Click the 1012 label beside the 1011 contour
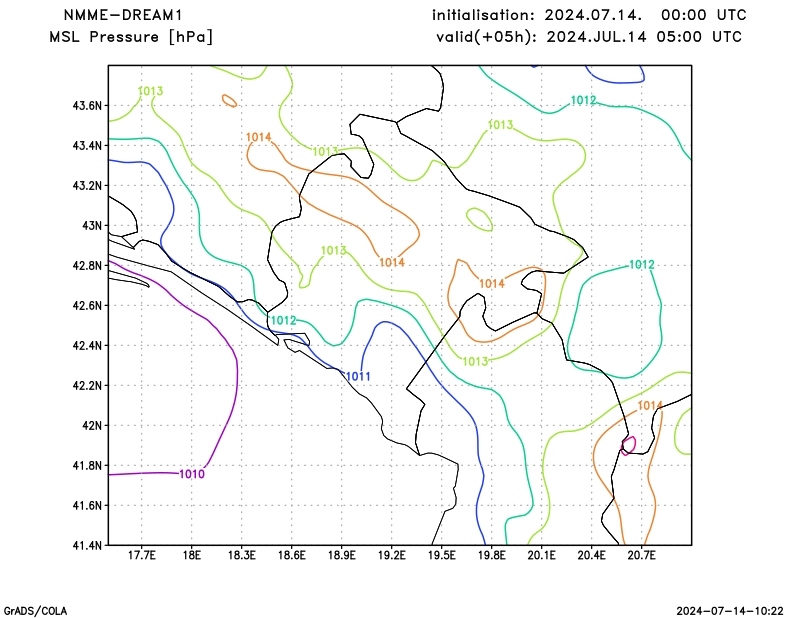This screenshot has height=618, width=800. tap(283, 320)
